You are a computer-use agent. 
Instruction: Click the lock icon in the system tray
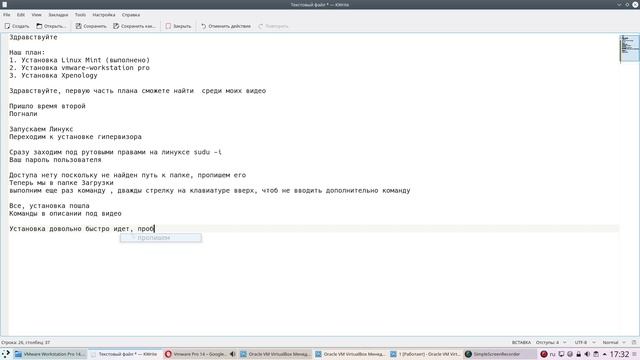pyautogui.click(x=578, y=354)
